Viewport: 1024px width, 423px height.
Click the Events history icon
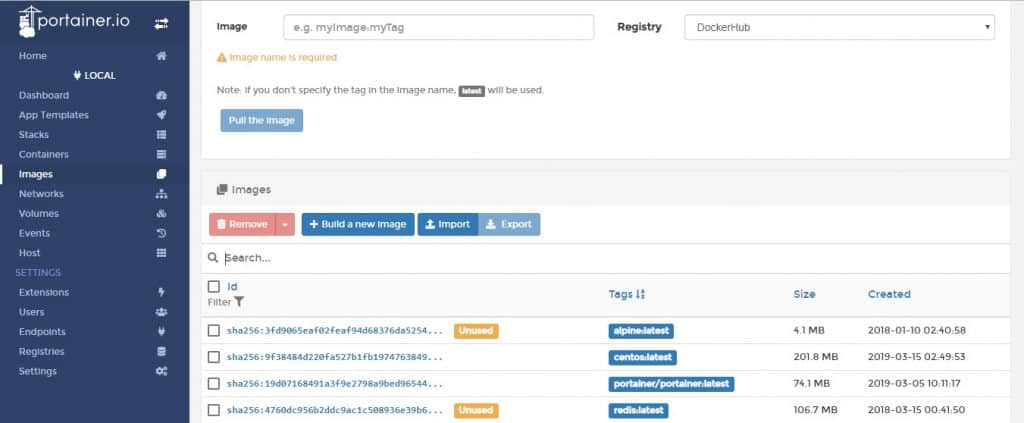(x=161, y=233)
